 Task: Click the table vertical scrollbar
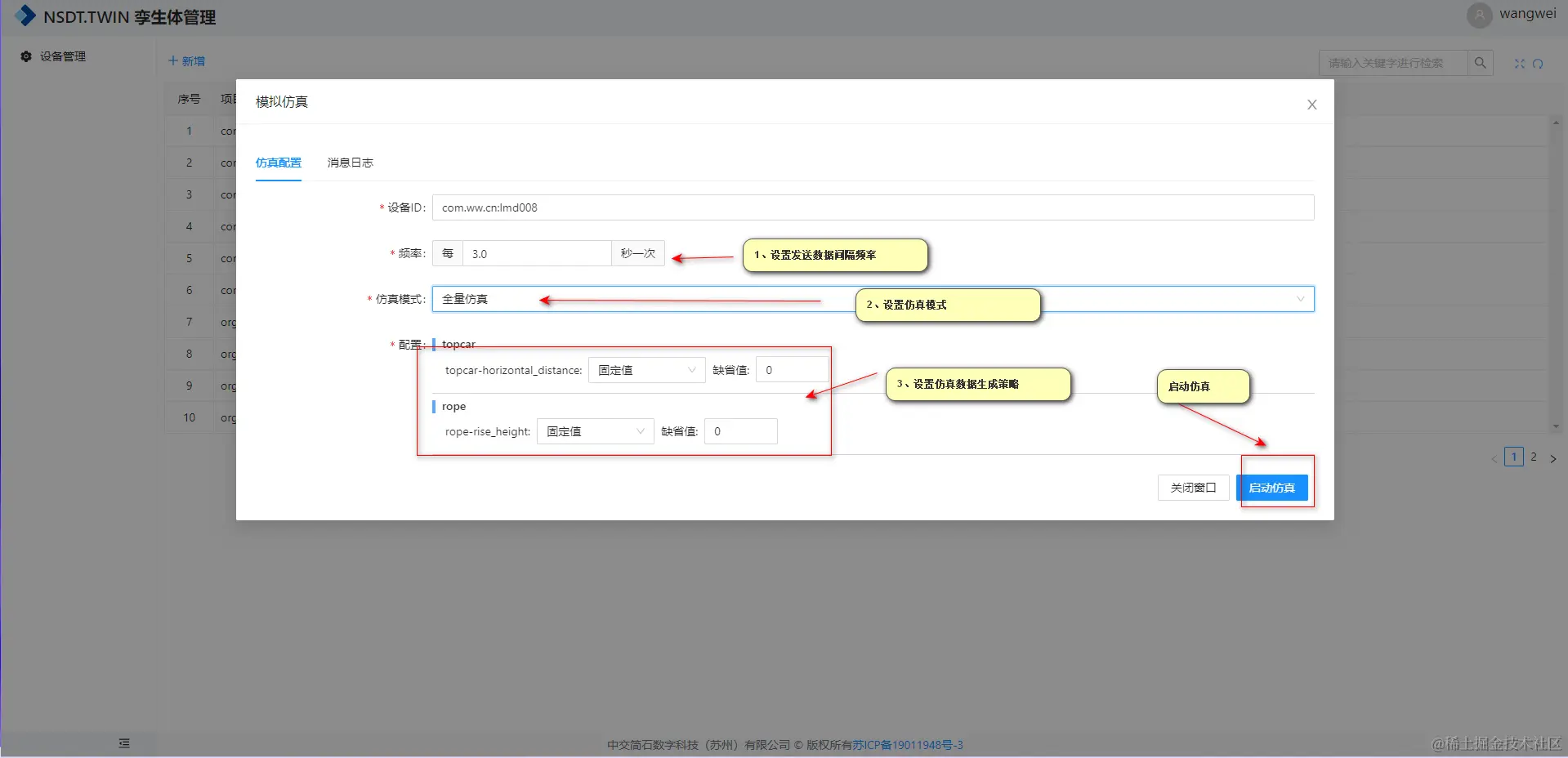click(x=1556, y=274)
